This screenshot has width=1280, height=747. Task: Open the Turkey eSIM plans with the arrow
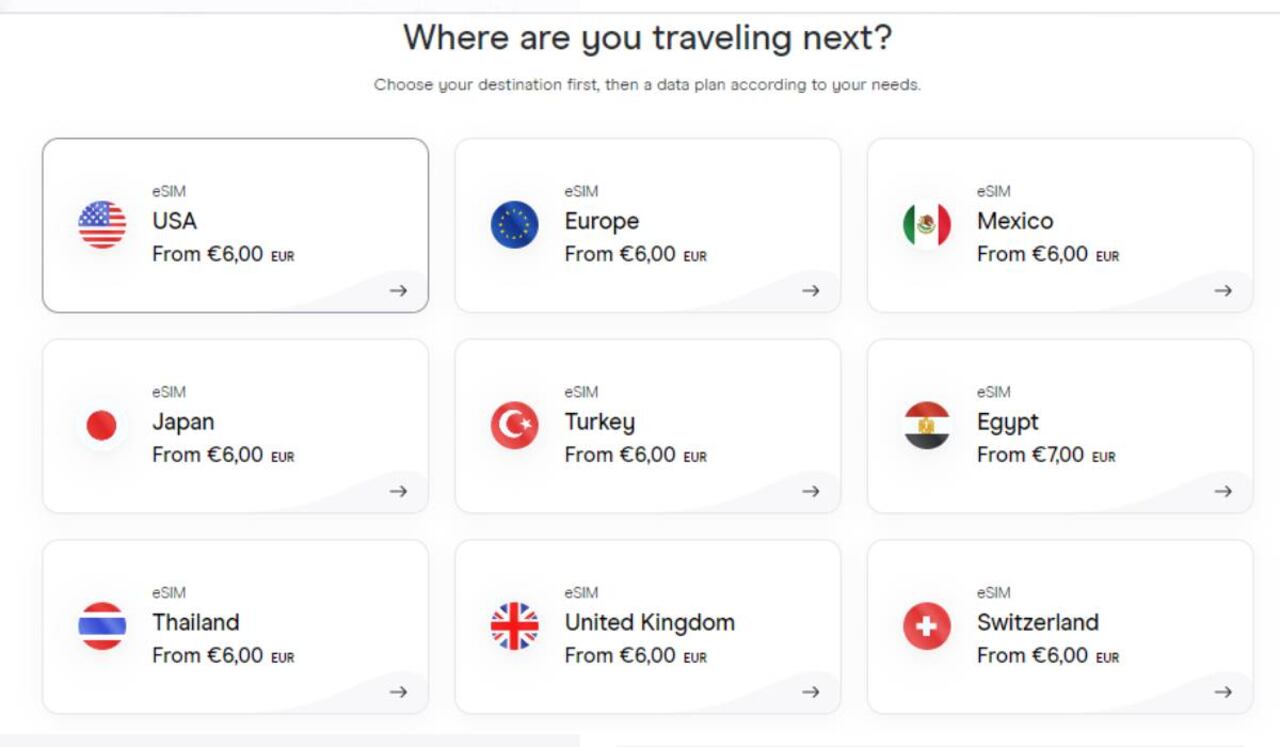click(x=812, y=491)
